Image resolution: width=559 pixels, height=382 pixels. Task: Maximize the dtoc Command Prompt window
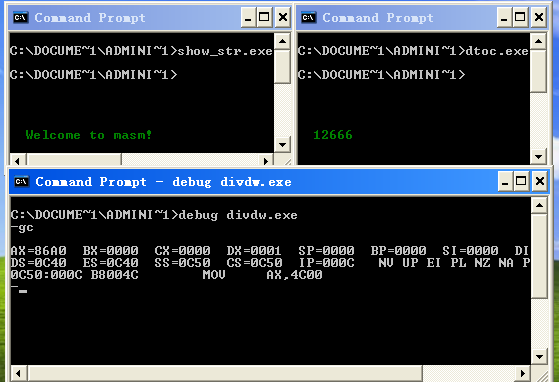point(520,17)
